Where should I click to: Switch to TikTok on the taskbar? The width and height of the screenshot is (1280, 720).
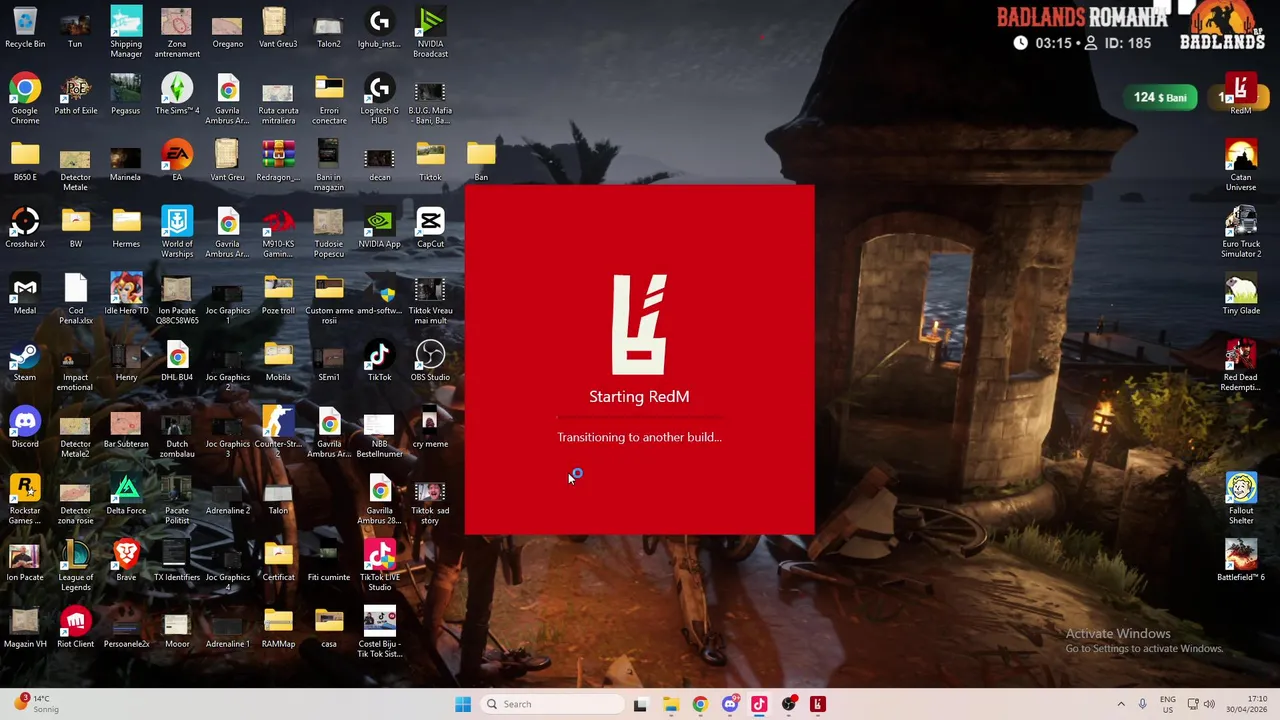pos(759,704)
